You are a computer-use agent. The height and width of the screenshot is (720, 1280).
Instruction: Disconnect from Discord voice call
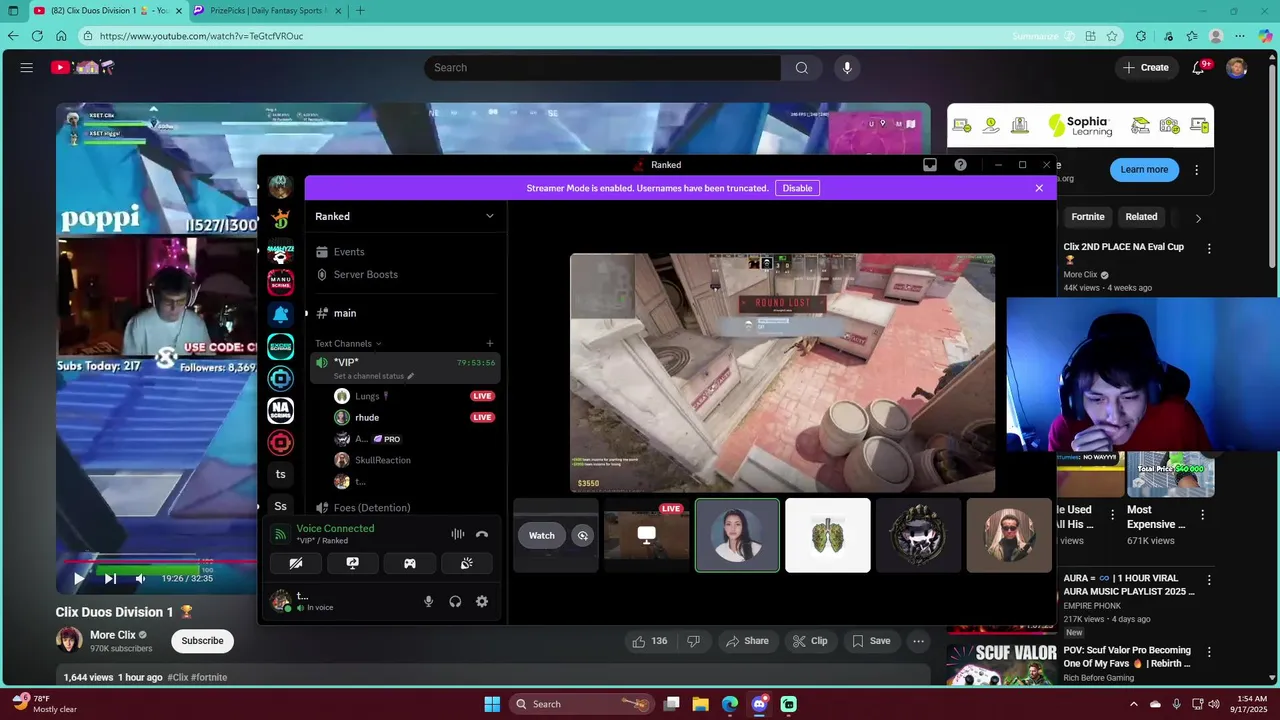tap(482, 534)
